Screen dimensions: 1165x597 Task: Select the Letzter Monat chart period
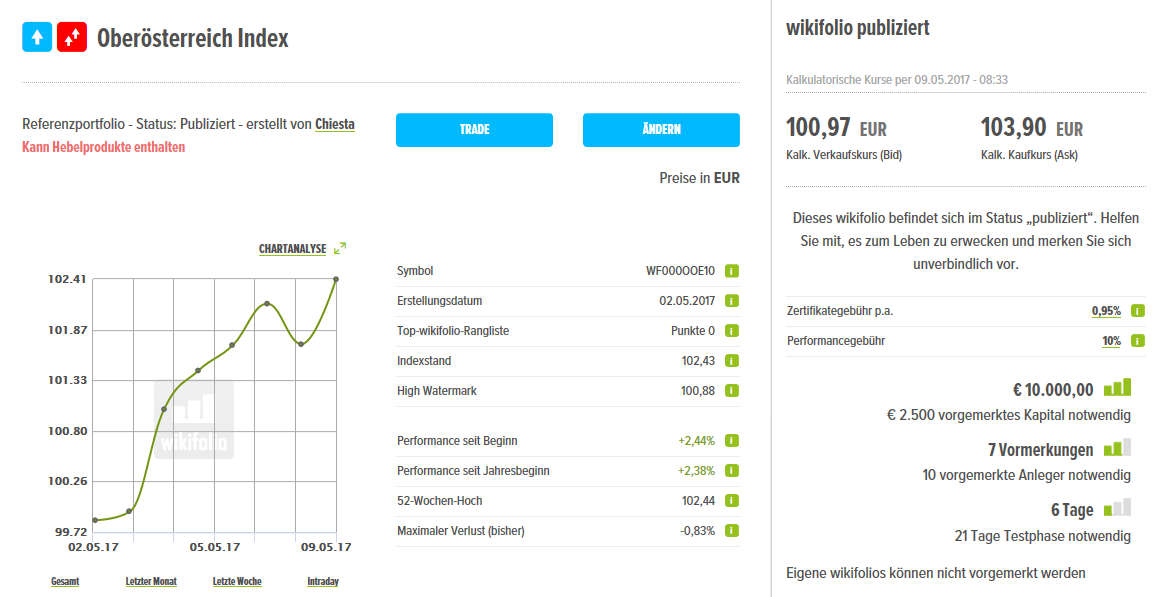pos(151,580)
